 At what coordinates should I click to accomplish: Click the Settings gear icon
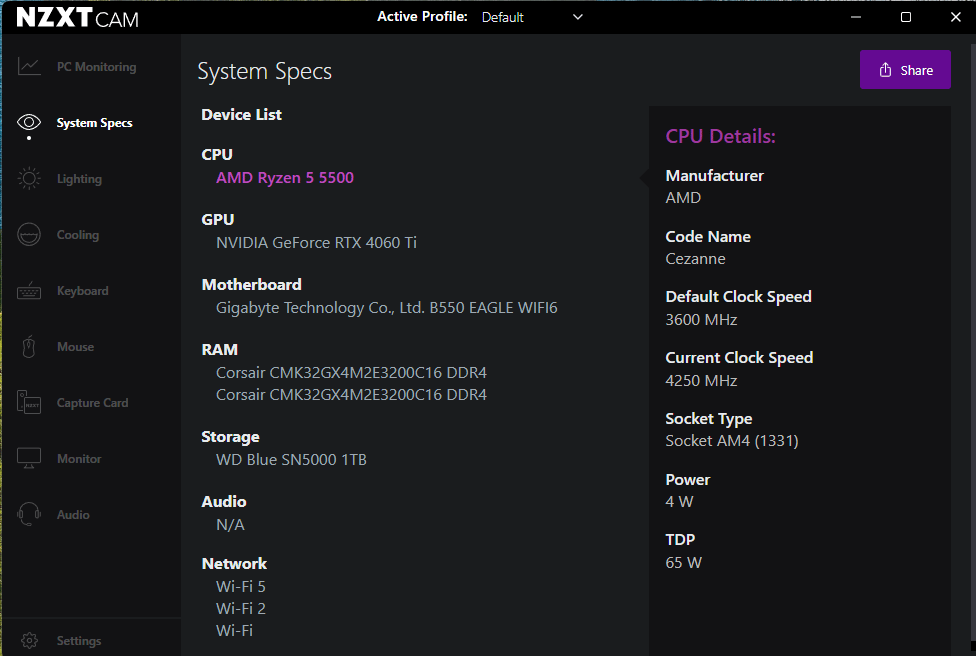coord(29,640)
